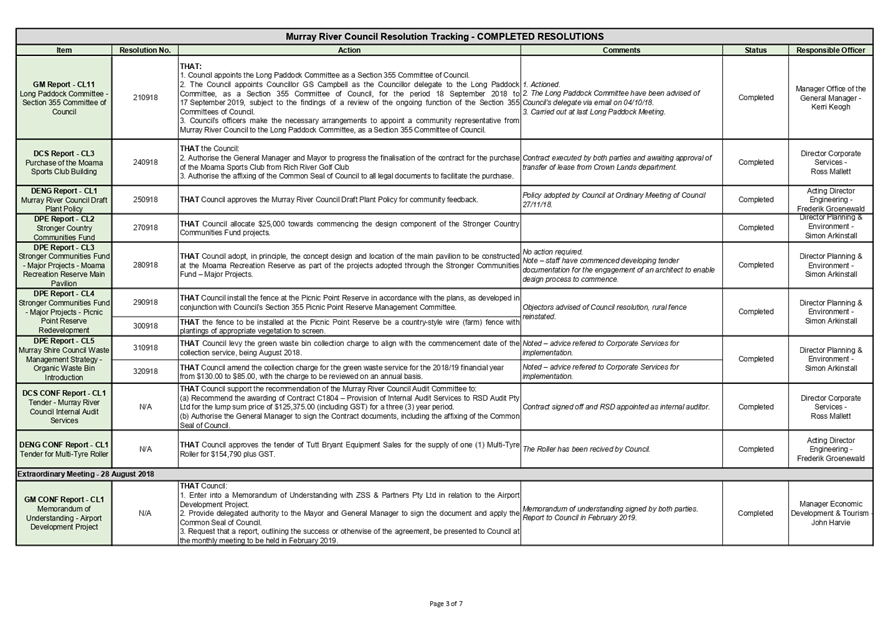The width and height of the screenshot is (893, 626).
Task: Click the DCS CONF Report Internal Audit Services item
Action: (x=64, y=406)
